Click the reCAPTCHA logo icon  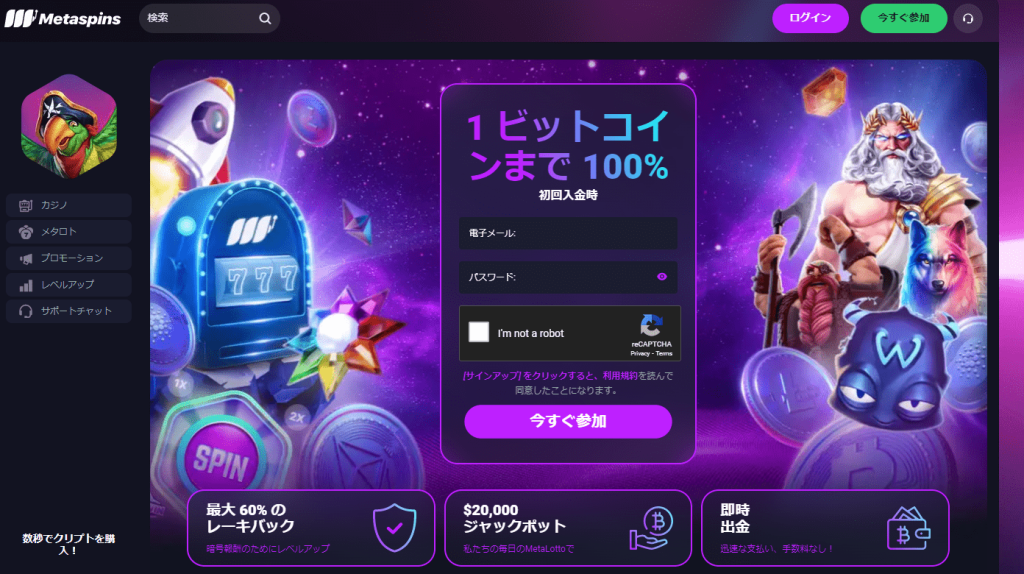[x=651, y=325]
